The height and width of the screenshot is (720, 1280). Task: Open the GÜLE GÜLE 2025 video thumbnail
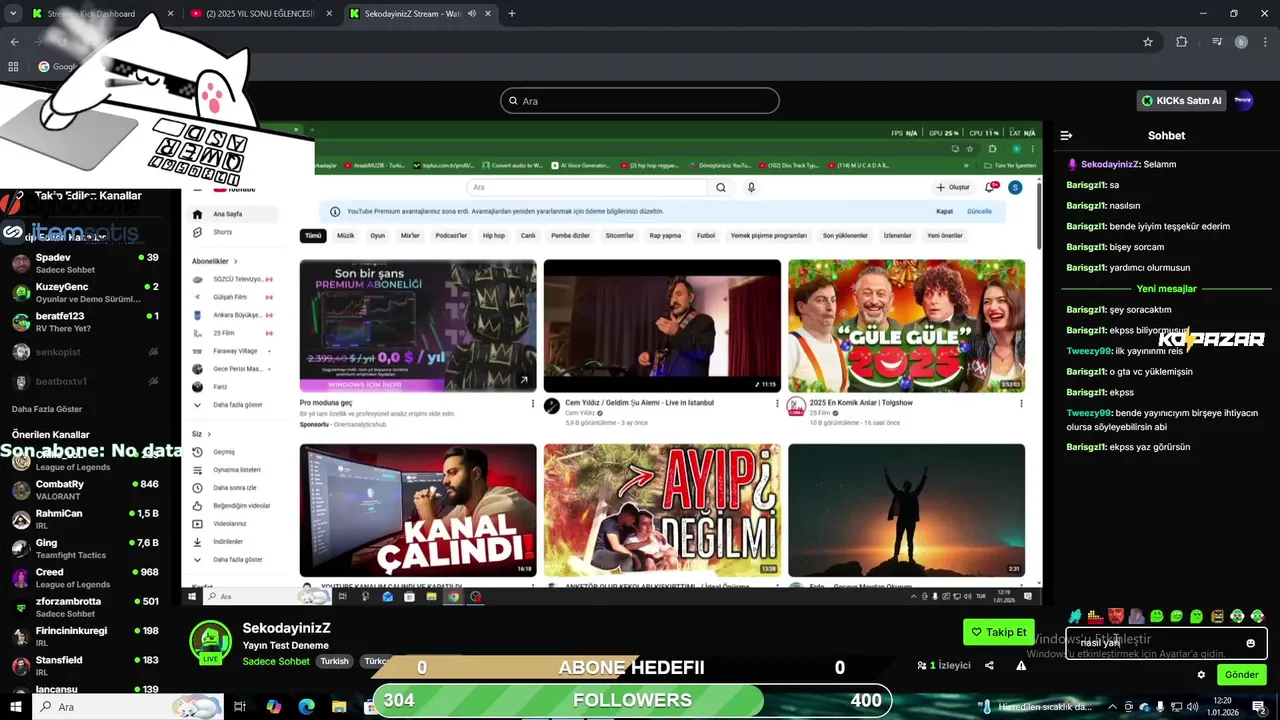coord(906,326)
